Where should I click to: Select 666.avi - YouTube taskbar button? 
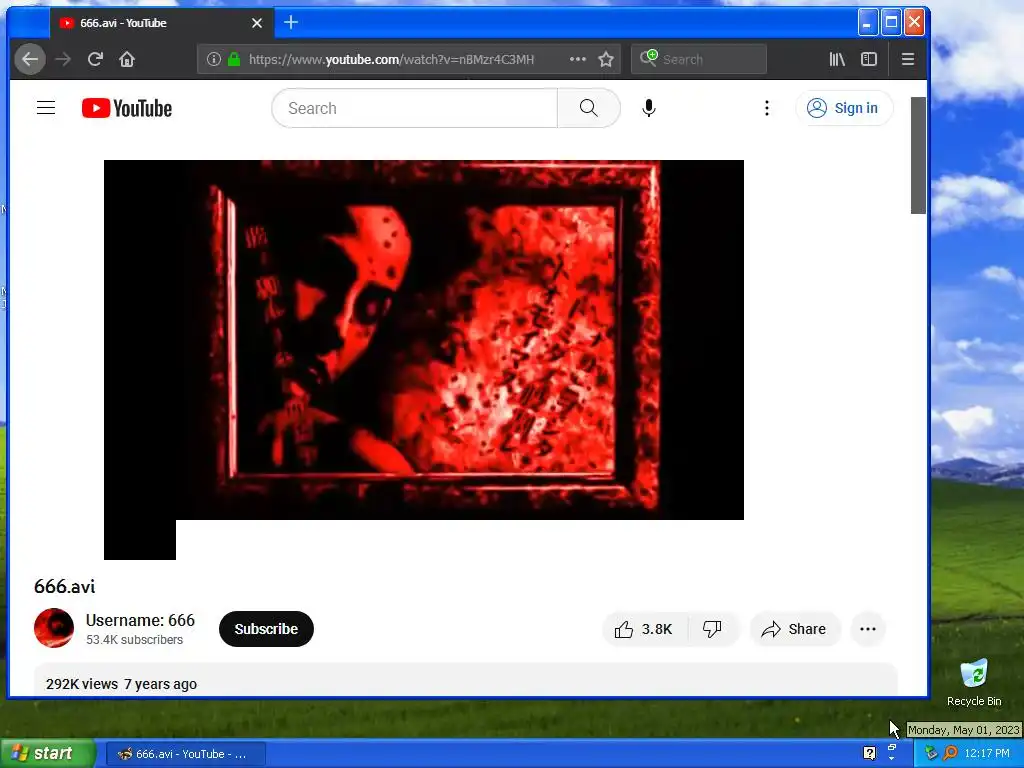pyautogui.click(x=186, y=754)
